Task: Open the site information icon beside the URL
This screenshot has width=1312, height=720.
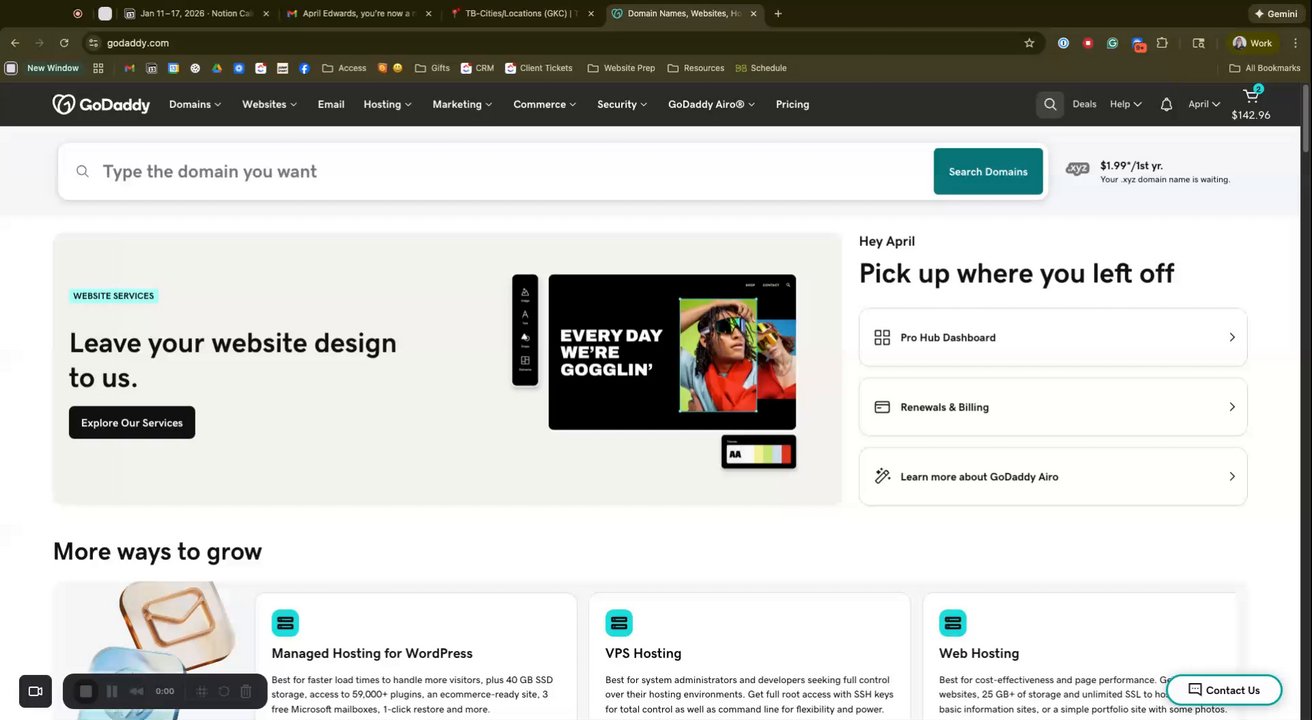Action: point(93,43)
